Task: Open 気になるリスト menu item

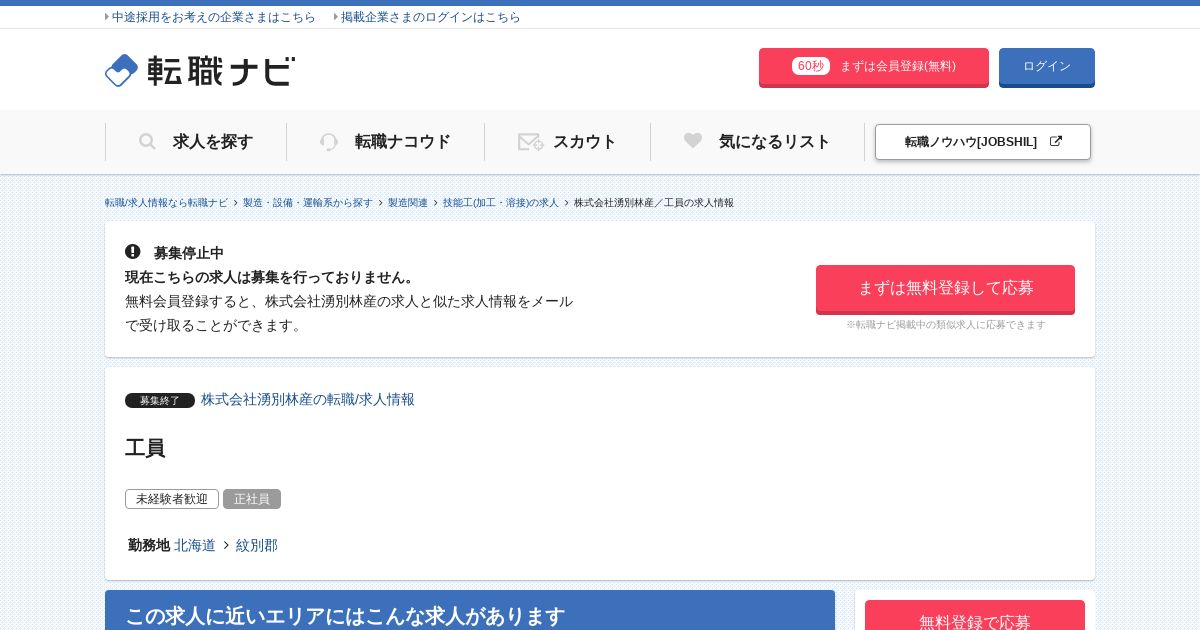Action: tap(758, 142)
